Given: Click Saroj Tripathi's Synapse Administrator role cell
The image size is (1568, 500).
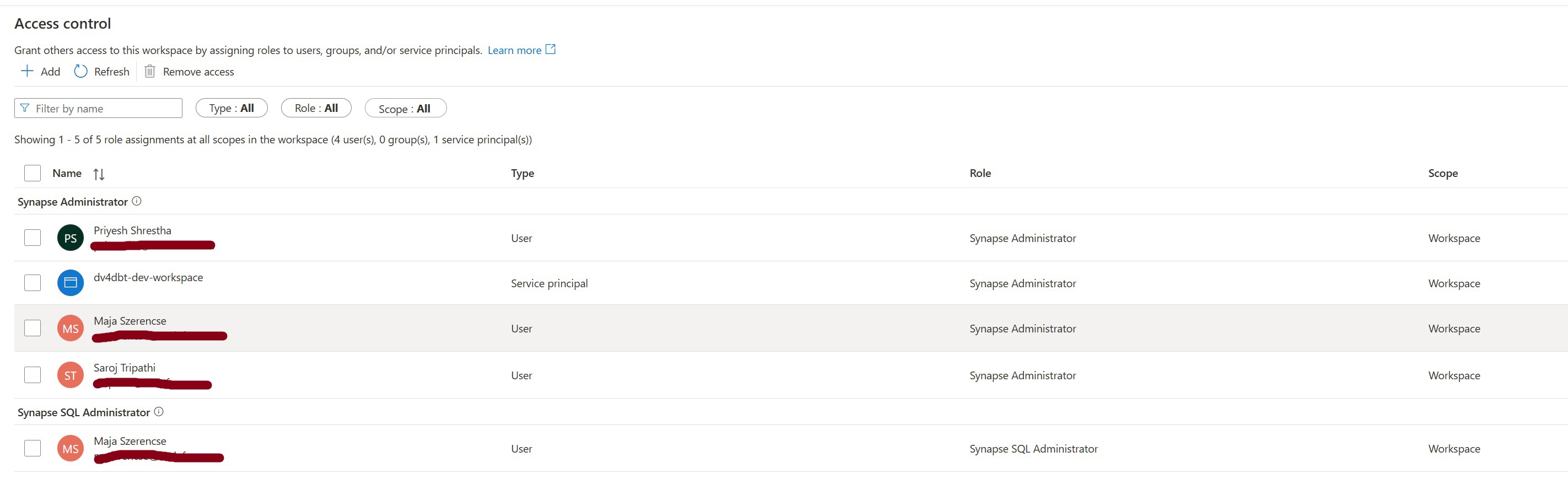Looking at the screenshot, I should pos(1022,375).
